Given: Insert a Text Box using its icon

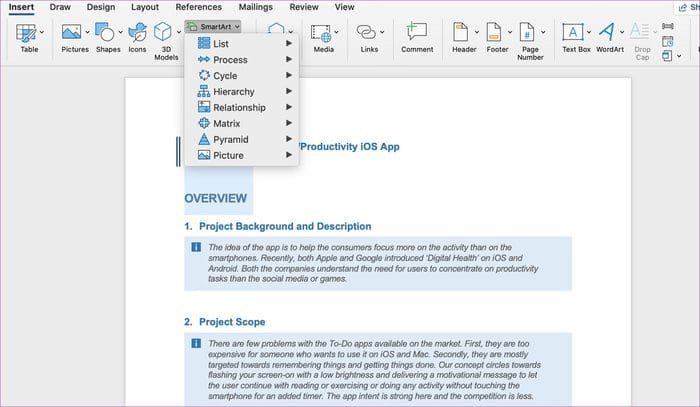Looking at the screenshot, I should coord(573,32).
